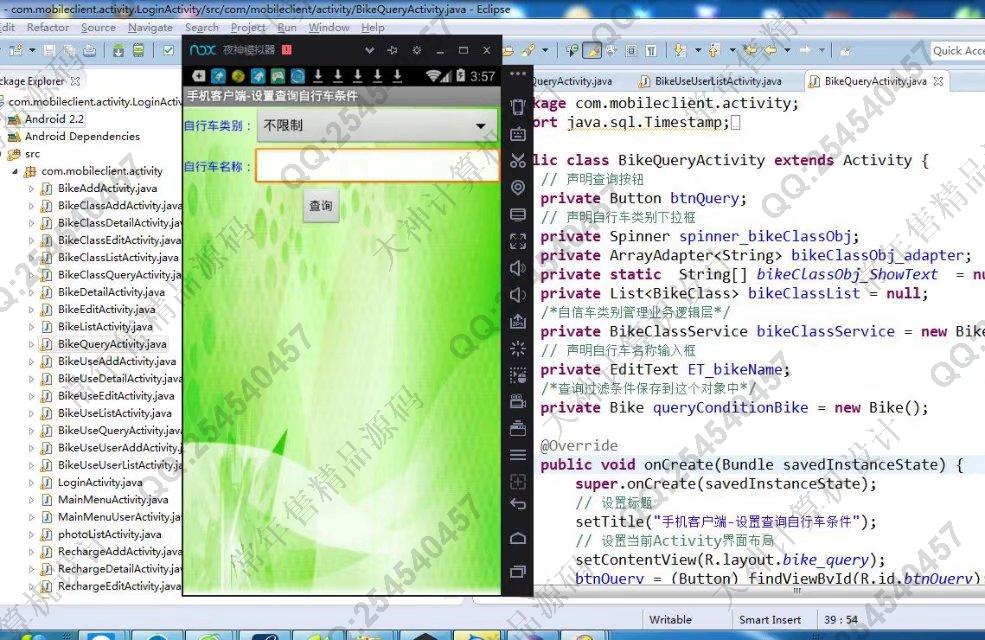Open the 自行车类别 spinner showing 不限制

coord(376,126)
